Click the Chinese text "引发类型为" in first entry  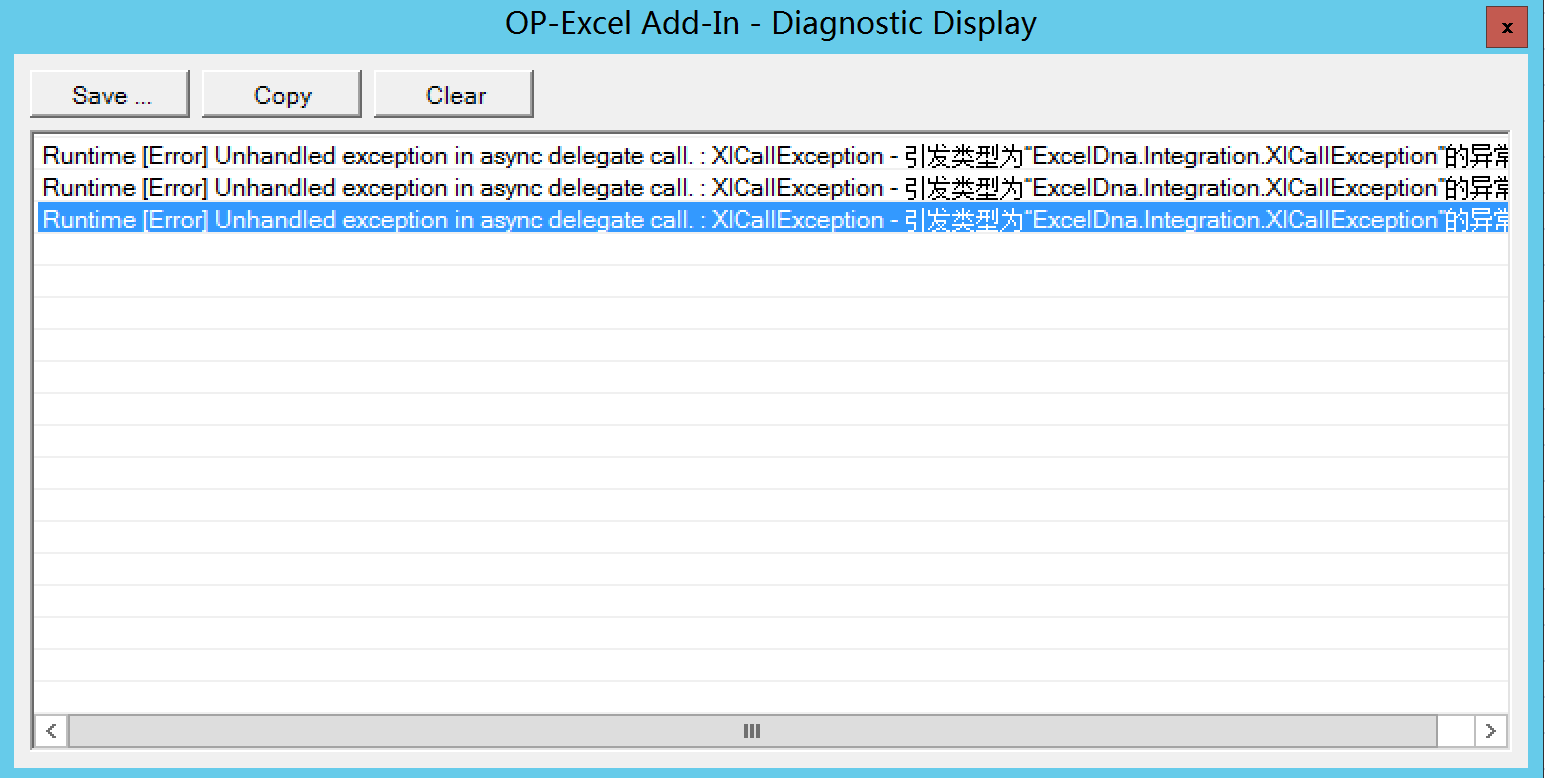[x=959, y=156]
